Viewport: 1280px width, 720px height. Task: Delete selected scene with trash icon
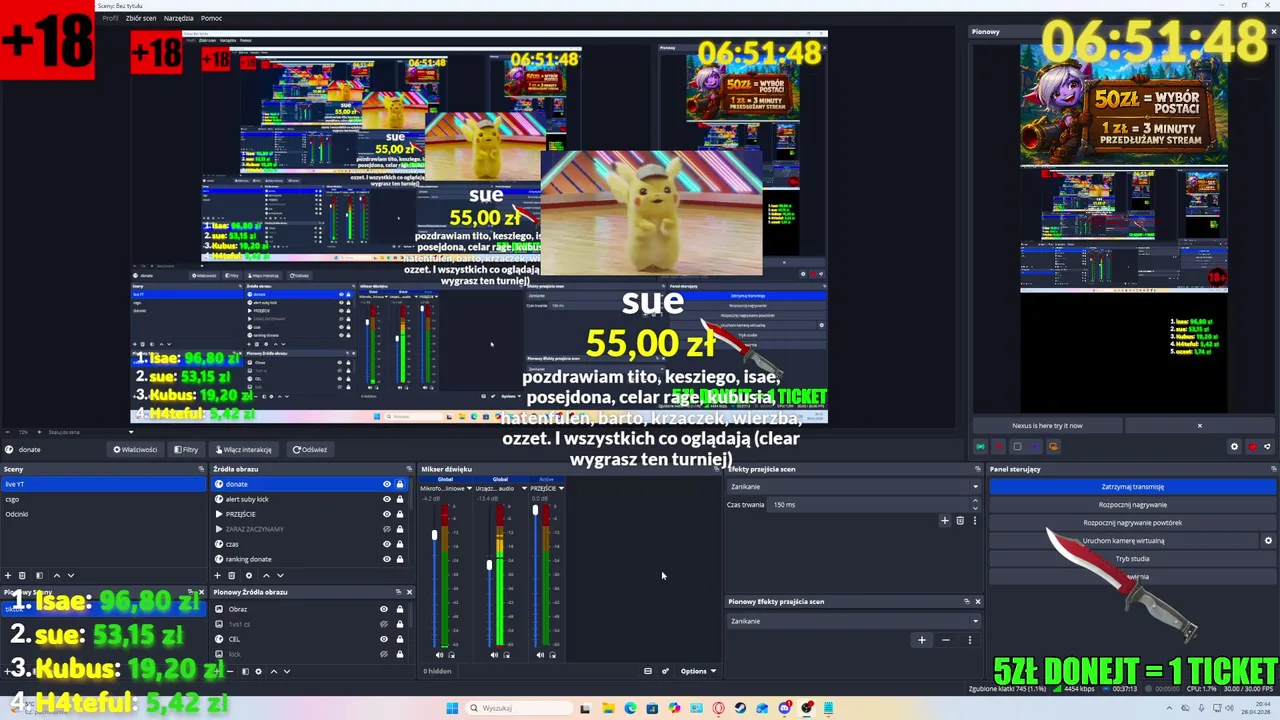click(x=22, y=575)
